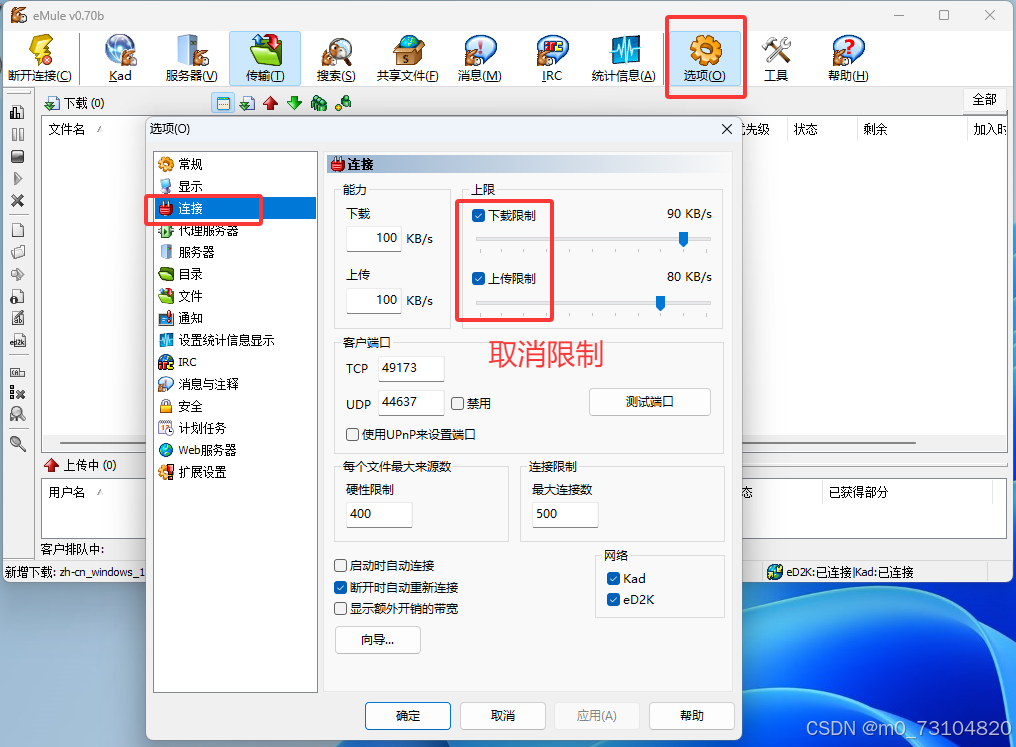The image size is (1016, 747).
Task: Close the 选项 options dialog
Action: (x=727, y=129)
